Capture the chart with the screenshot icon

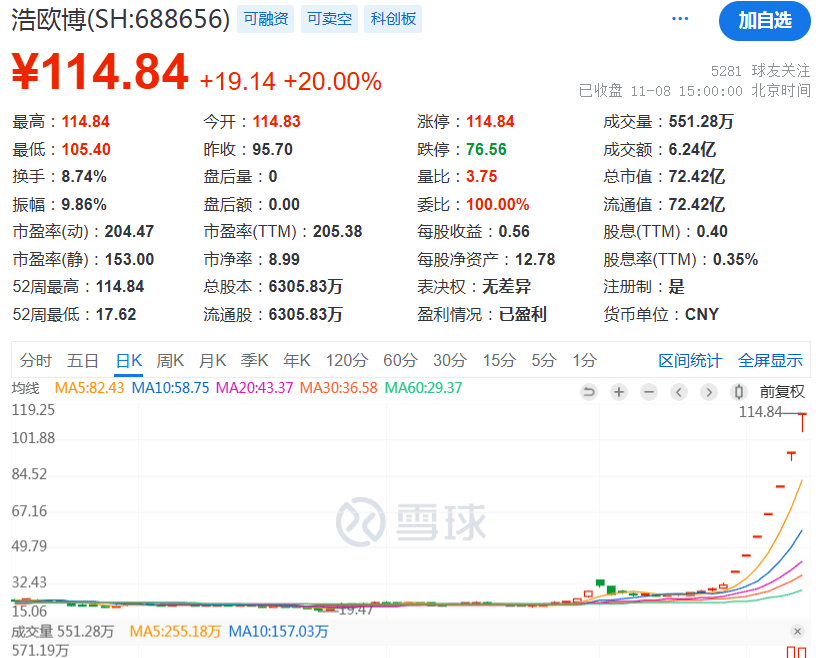tap(737, 392)
